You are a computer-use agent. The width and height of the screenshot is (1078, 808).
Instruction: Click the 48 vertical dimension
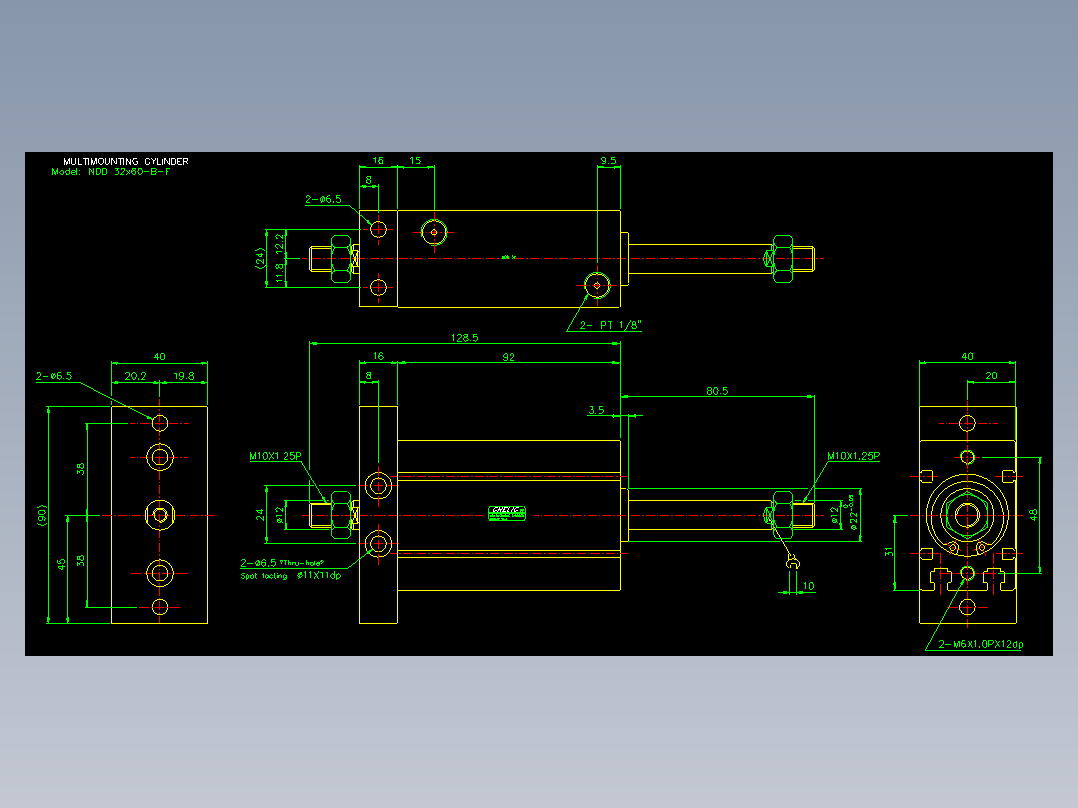coord(1033,514)
